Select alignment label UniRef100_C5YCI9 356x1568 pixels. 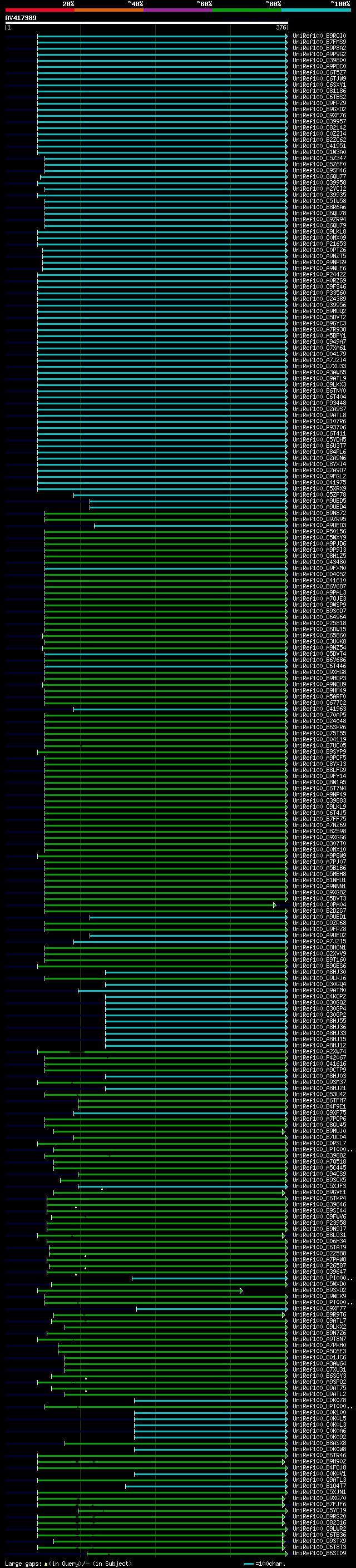(x=319, y=1511)
